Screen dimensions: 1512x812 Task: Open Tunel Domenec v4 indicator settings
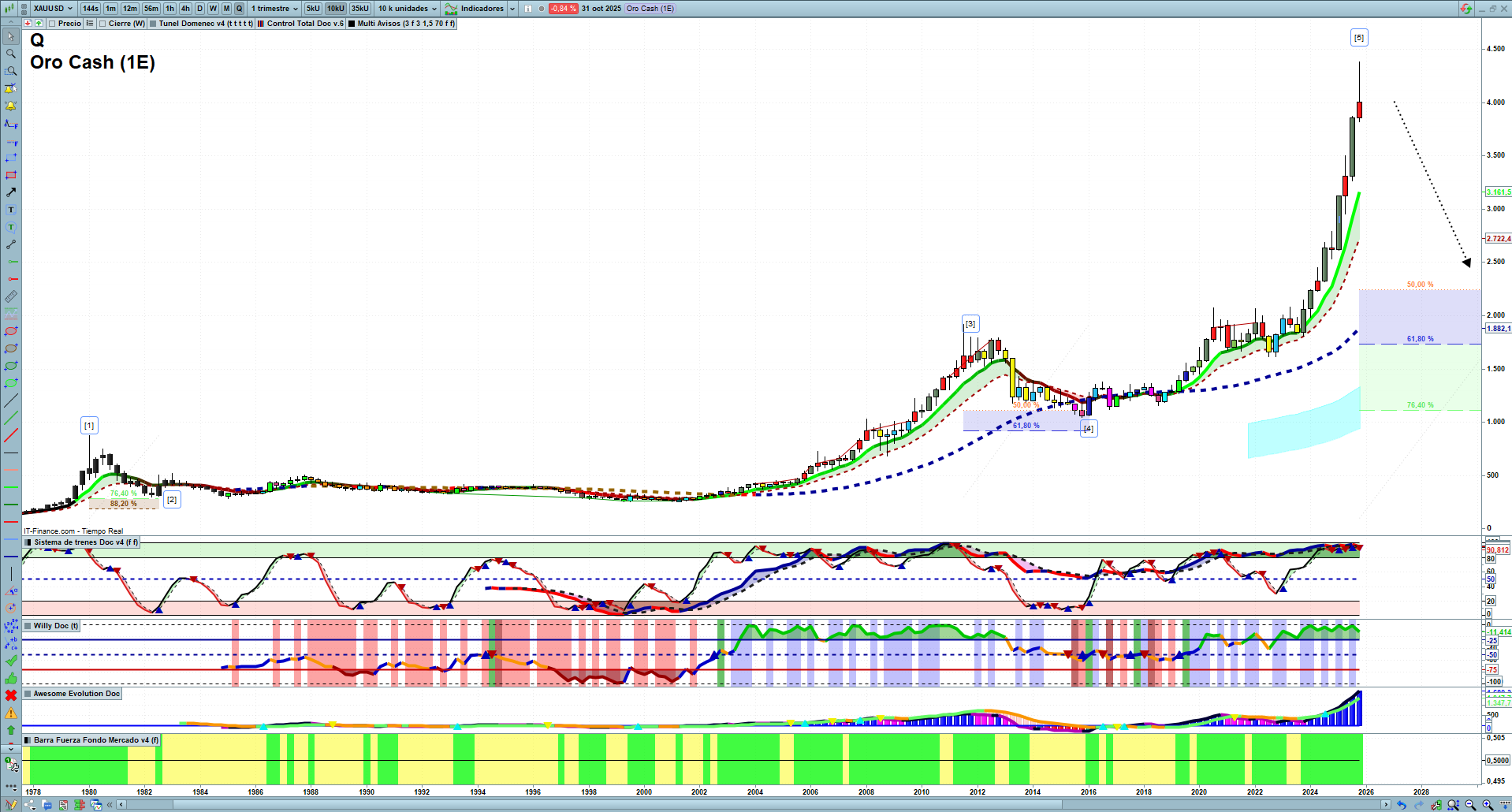point(205,24)
